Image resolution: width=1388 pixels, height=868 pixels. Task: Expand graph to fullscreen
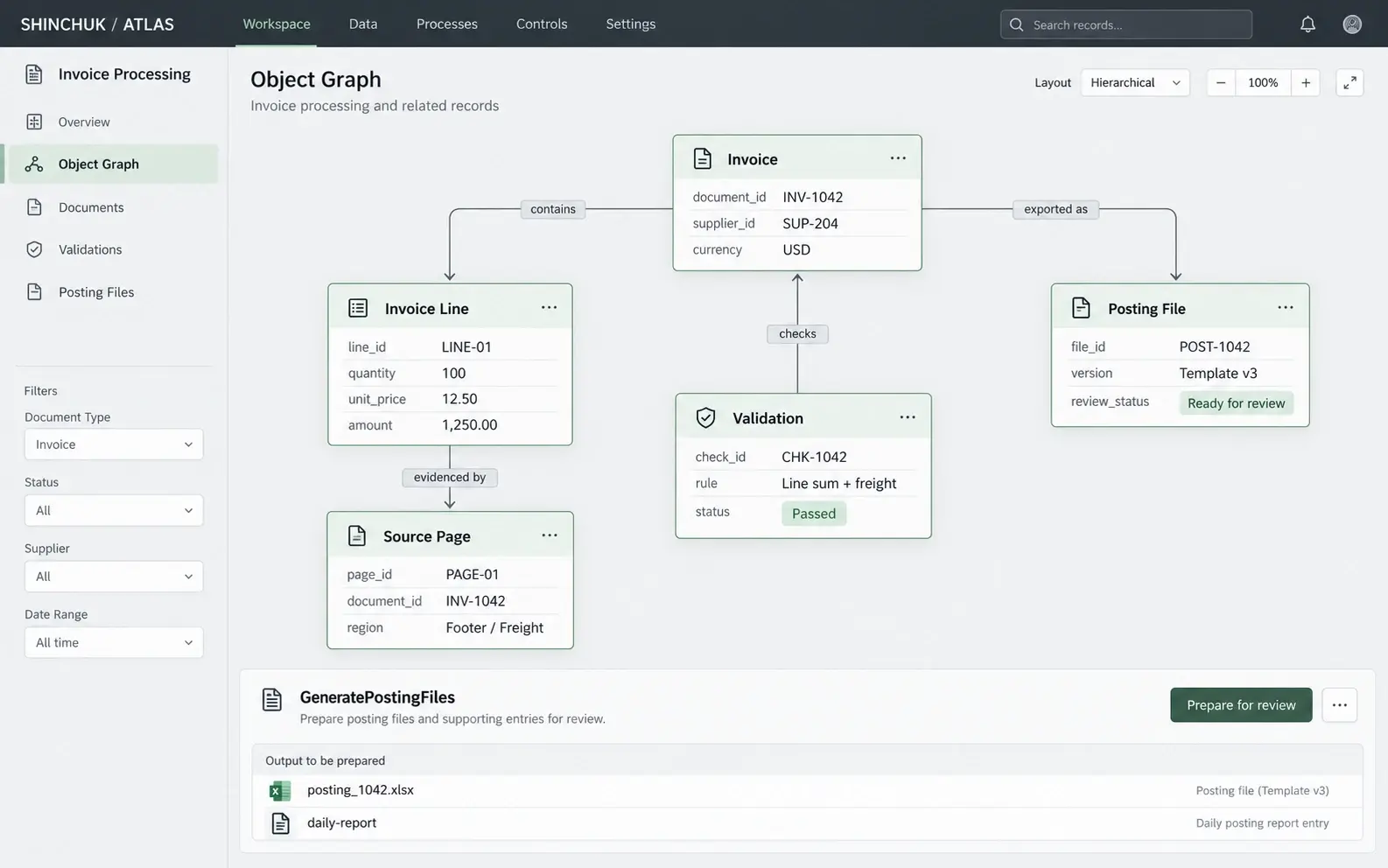click(1349, 82)
